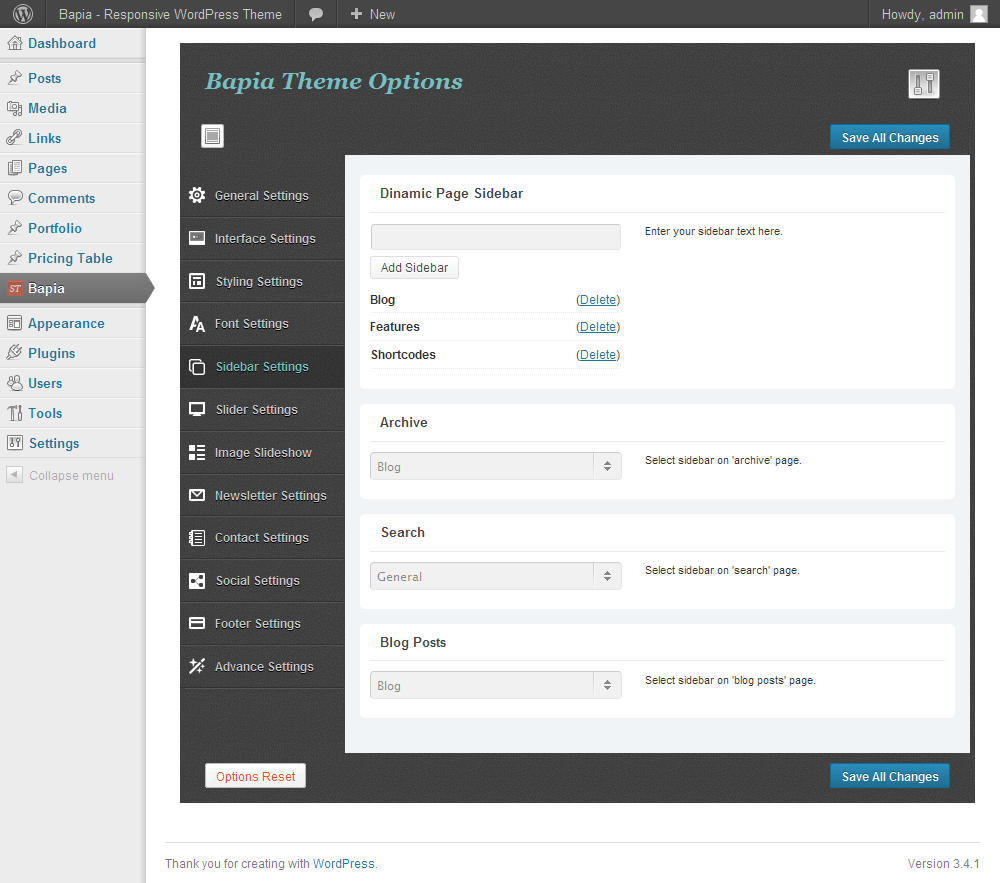Delete the Features sidebar

[598, 327]
